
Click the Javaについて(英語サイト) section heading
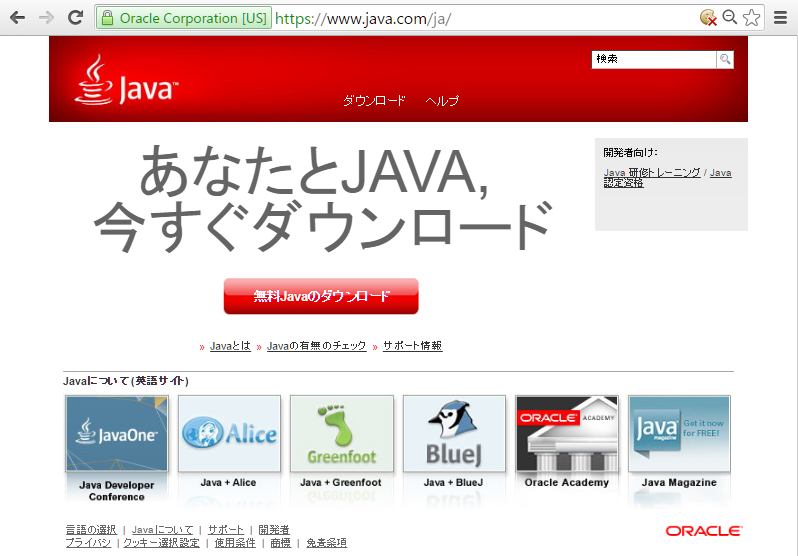point(126,381)
